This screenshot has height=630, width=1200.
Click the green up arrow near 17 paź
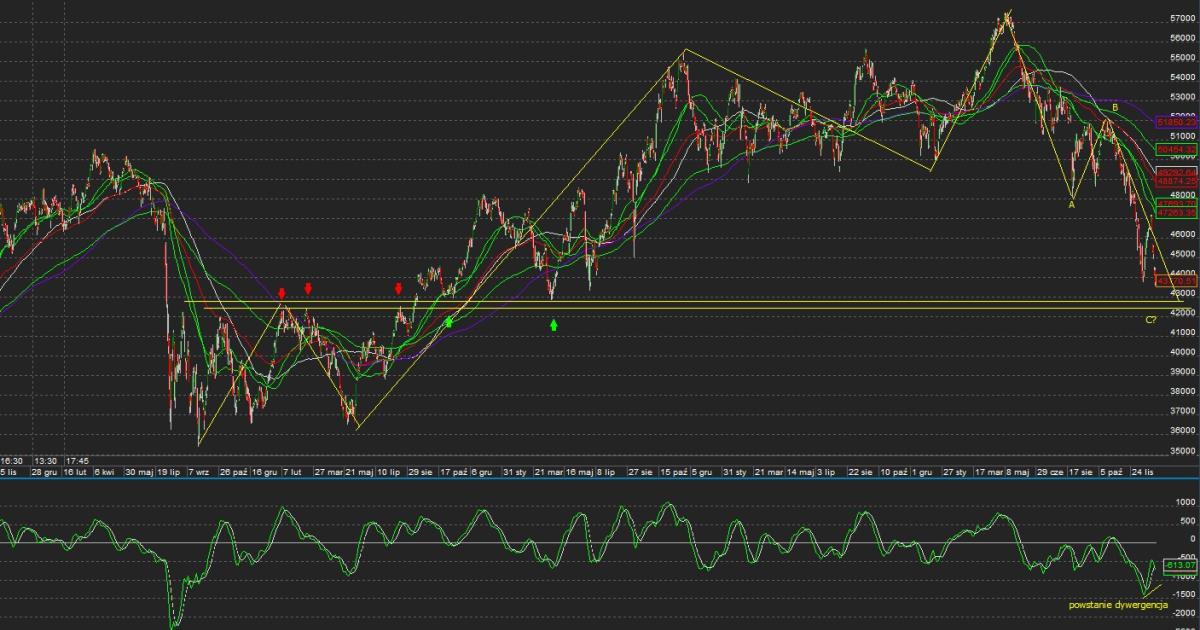click(449, 321)
